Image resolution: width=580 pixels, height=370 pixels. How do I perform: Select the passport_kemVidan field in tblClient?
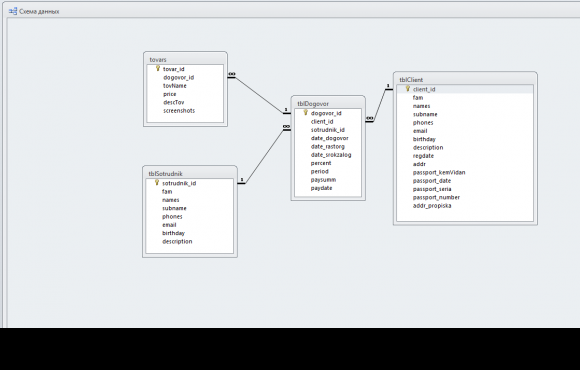coord(439,172)
